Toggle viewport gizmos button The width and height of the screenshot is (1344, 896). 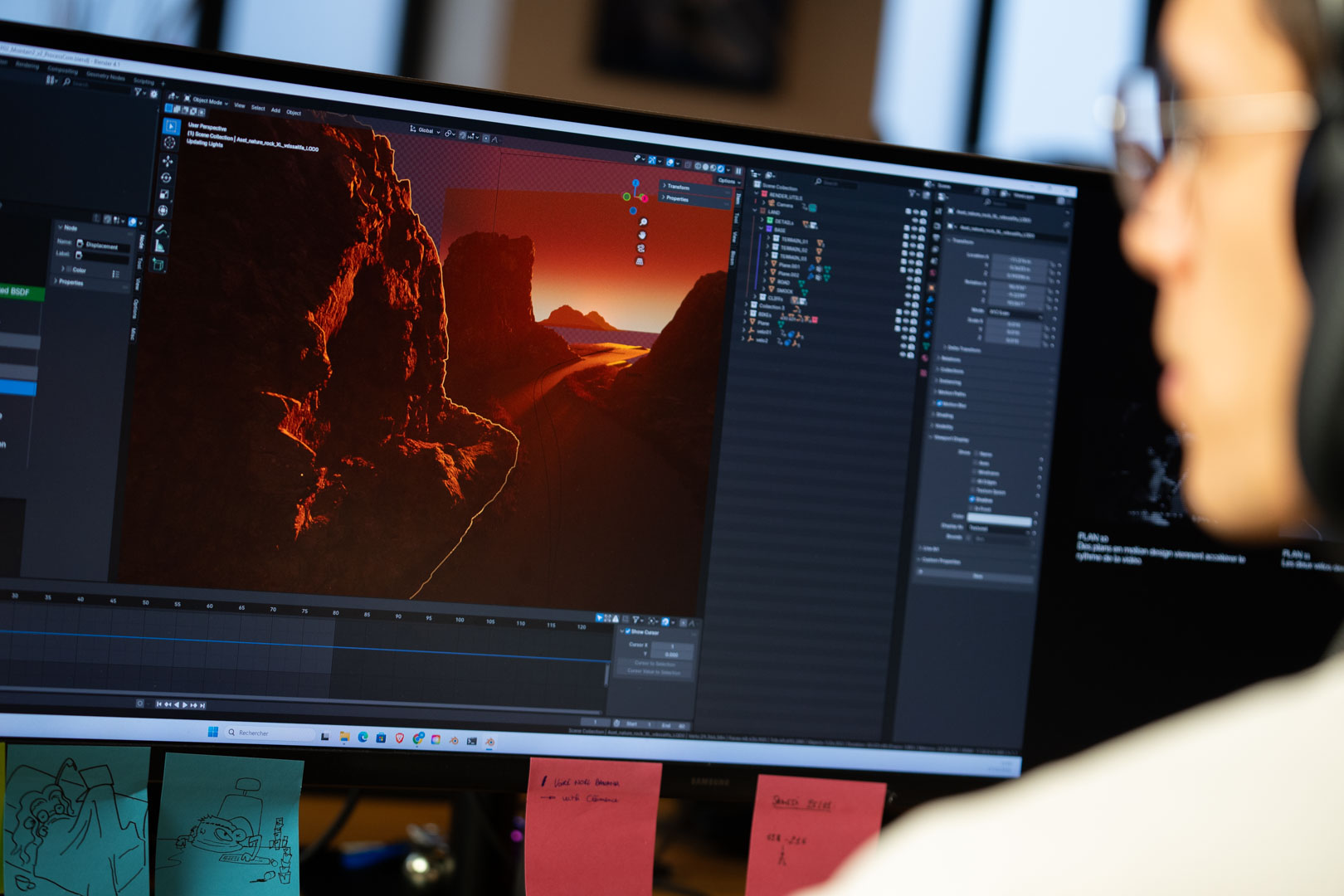click(652, 160)
